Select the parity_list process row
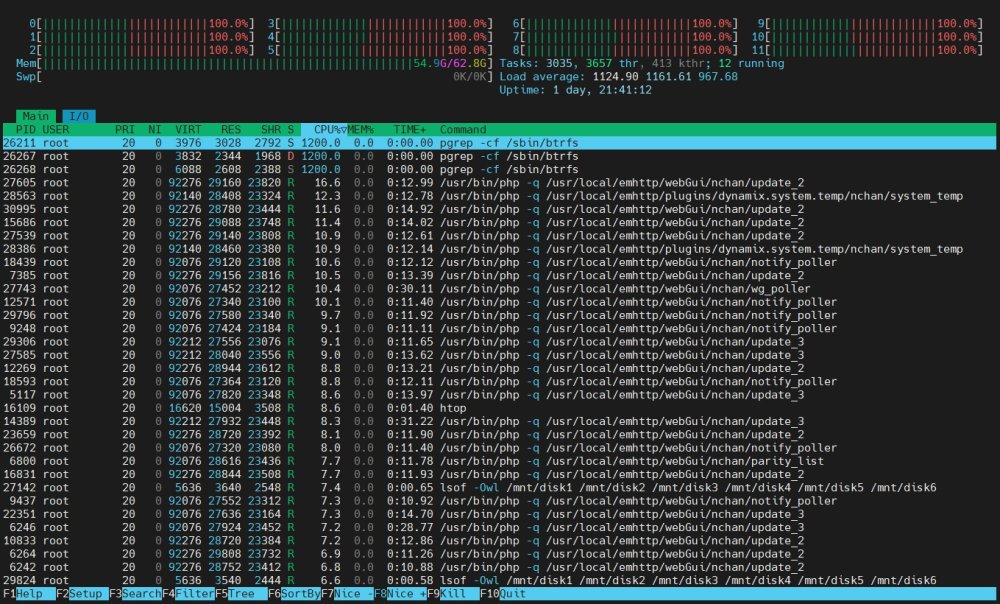 [x=499, y=461]
